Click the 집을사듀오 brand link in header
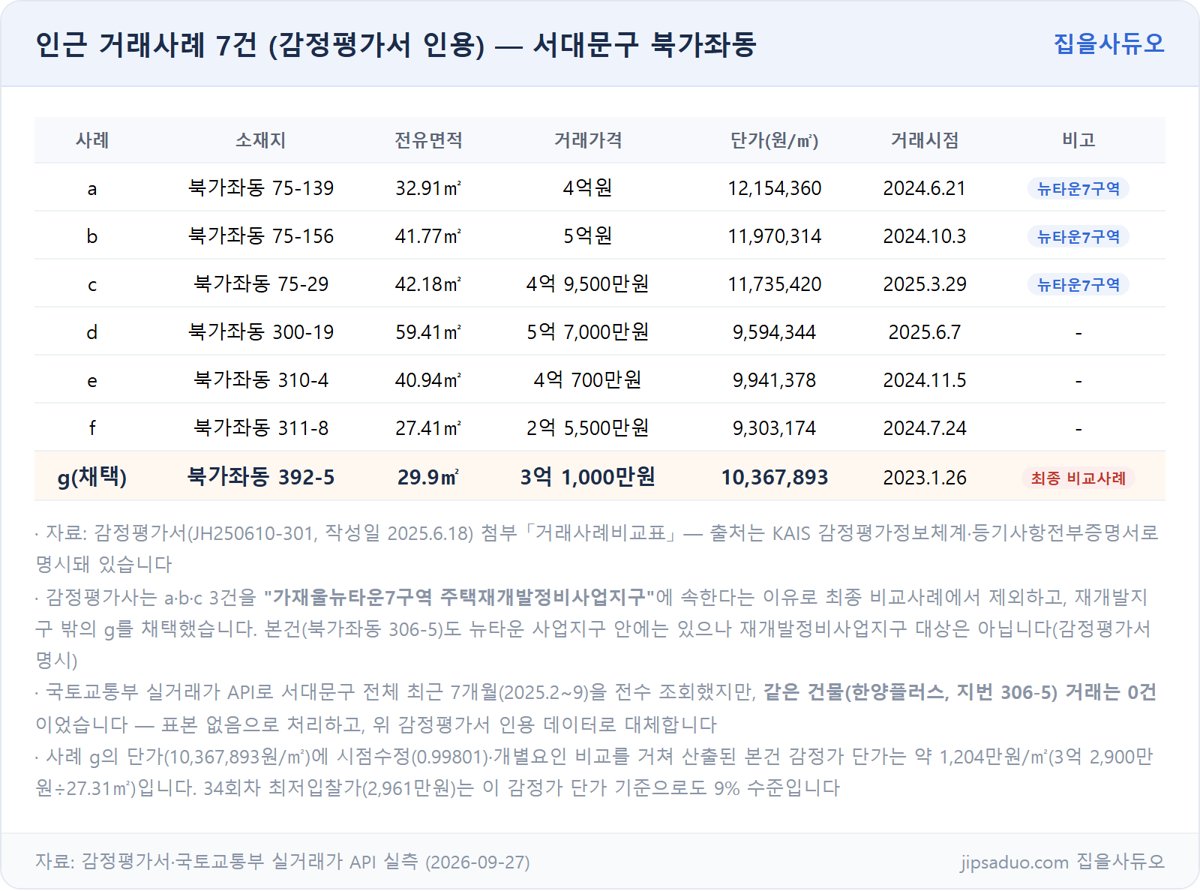 coord(1109,43)
